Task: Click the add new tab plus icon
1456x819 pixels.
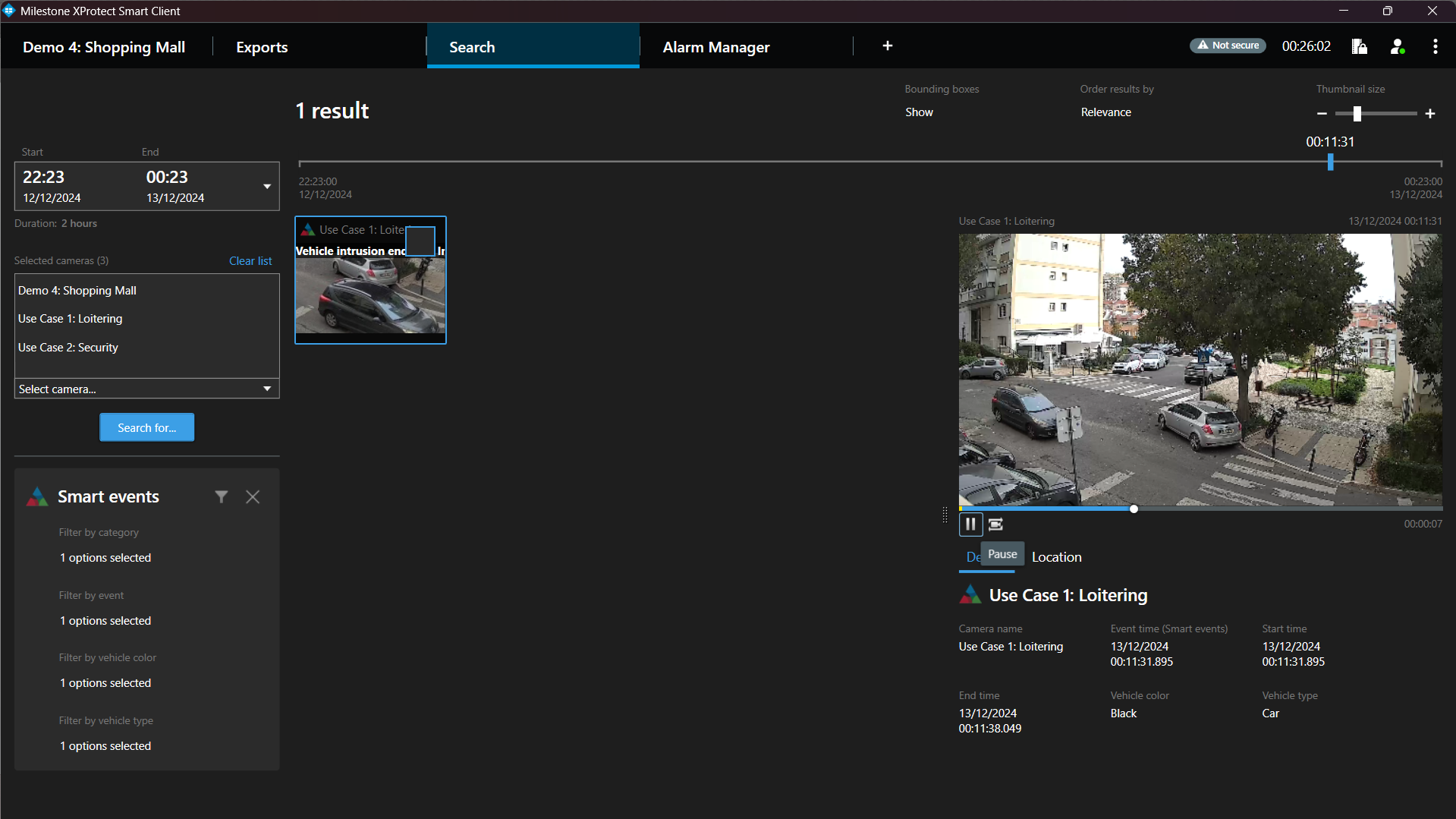Action: [887, 46]
